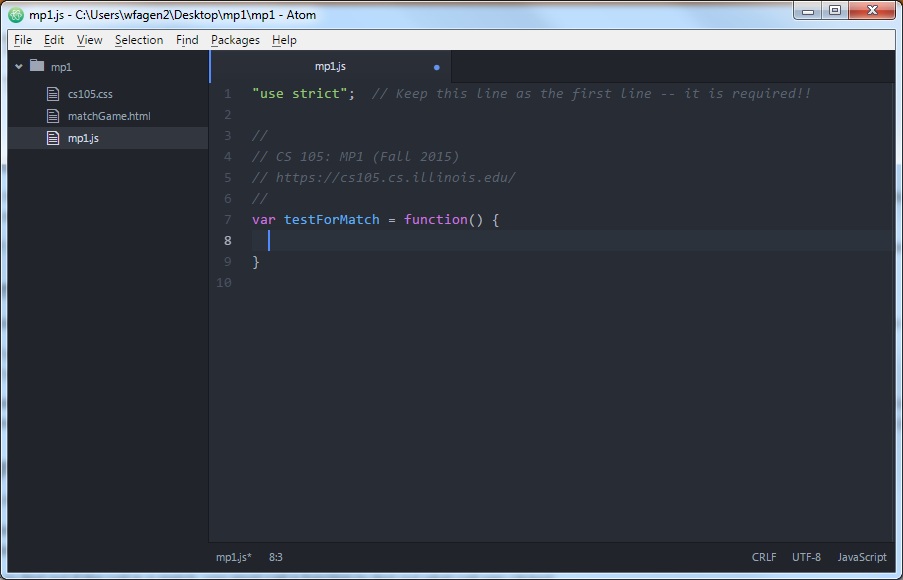Screen dimensions: 903x580
Task: Click the file icon next to cs105.css
Action: point(53,94)
